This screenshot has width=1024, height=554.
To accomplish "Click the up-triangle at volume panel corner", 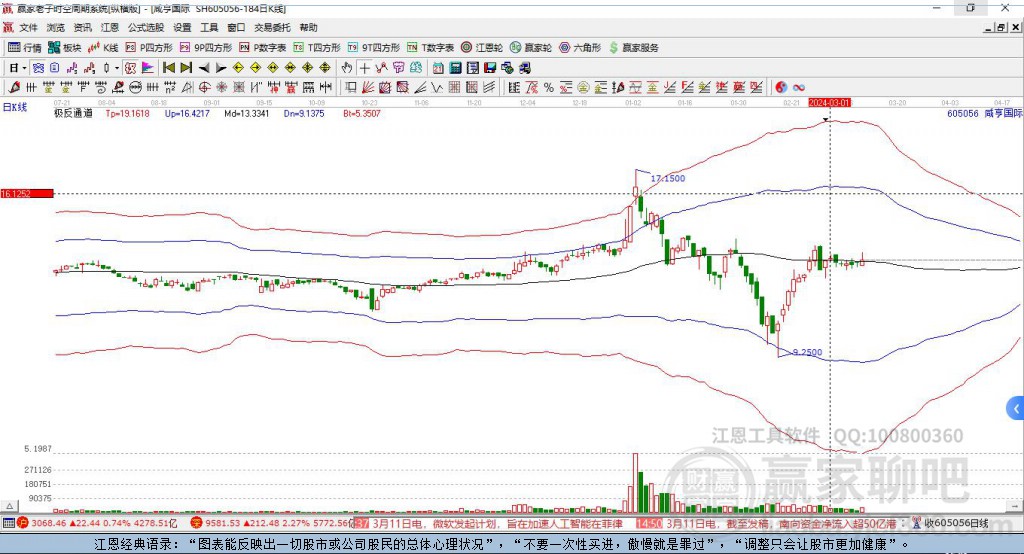I will (x=9, y=506).
